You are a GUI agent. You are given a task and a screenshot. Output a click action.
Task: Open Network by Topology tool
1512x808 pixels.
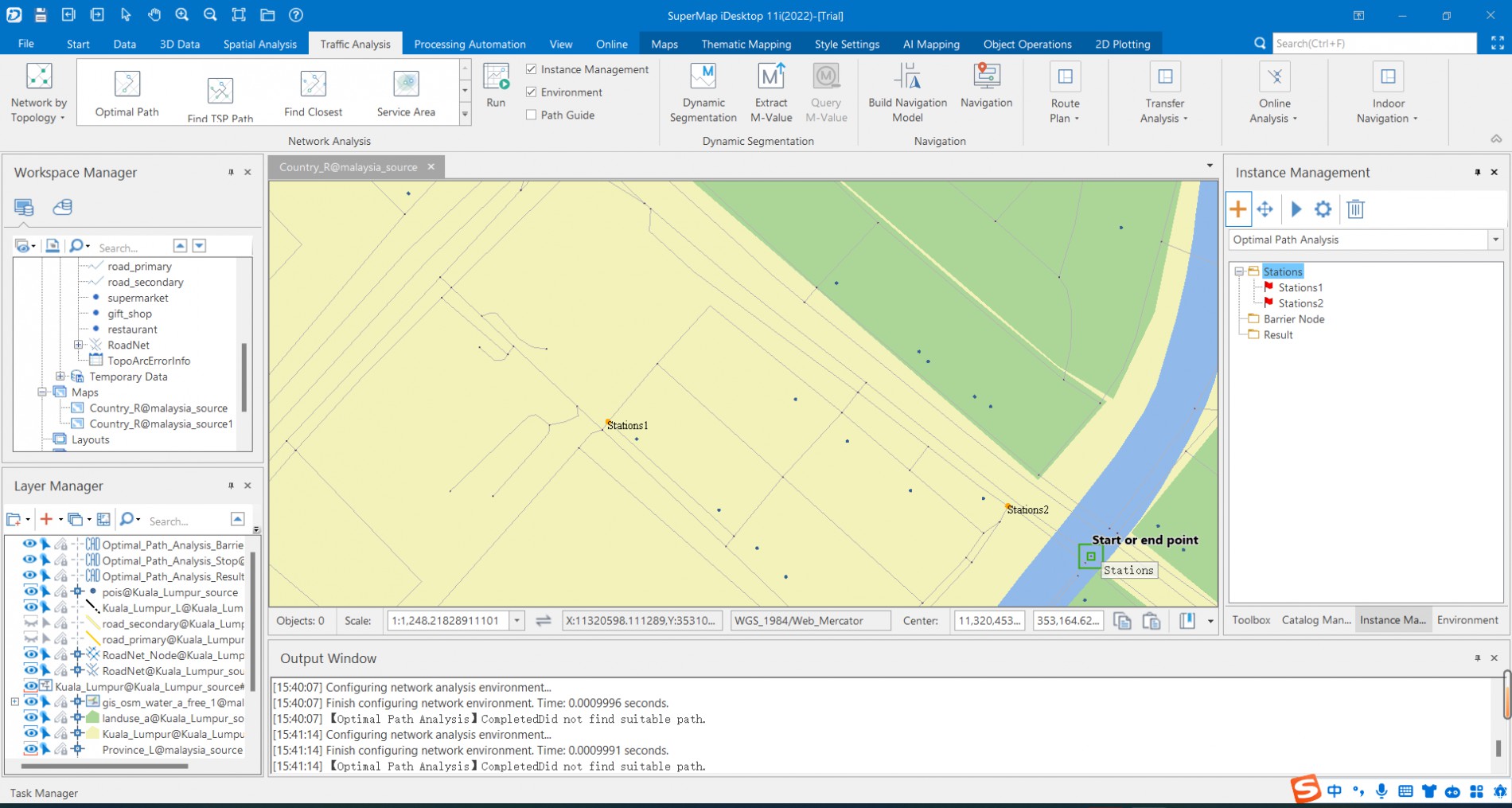point(38,93)
